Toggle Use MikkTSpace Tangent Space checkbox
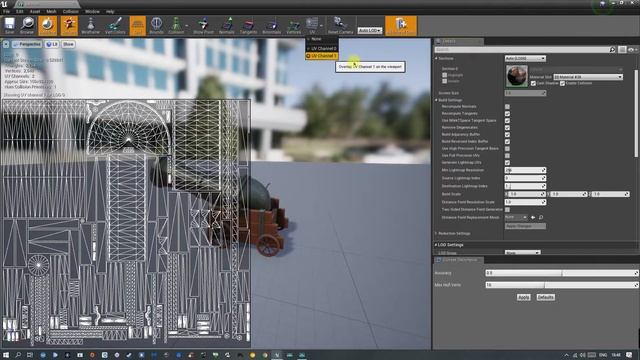This screenshot has width=640, height=360. (507, 120)
